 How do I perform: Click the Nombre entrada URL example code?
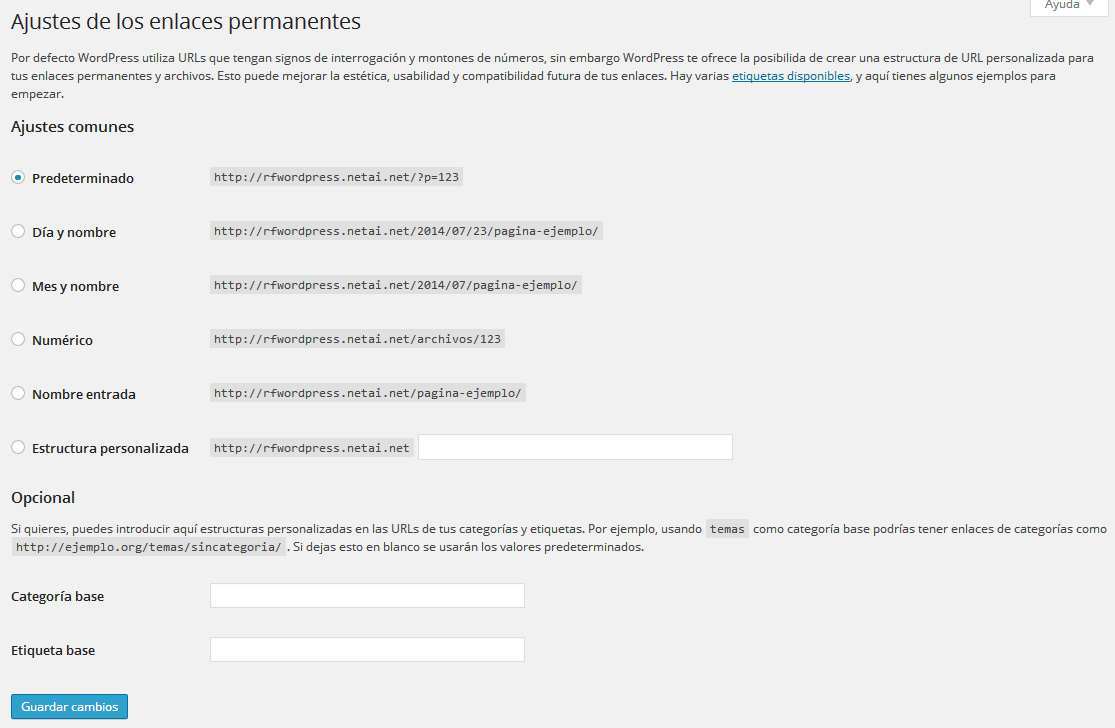tap(367, 393)
